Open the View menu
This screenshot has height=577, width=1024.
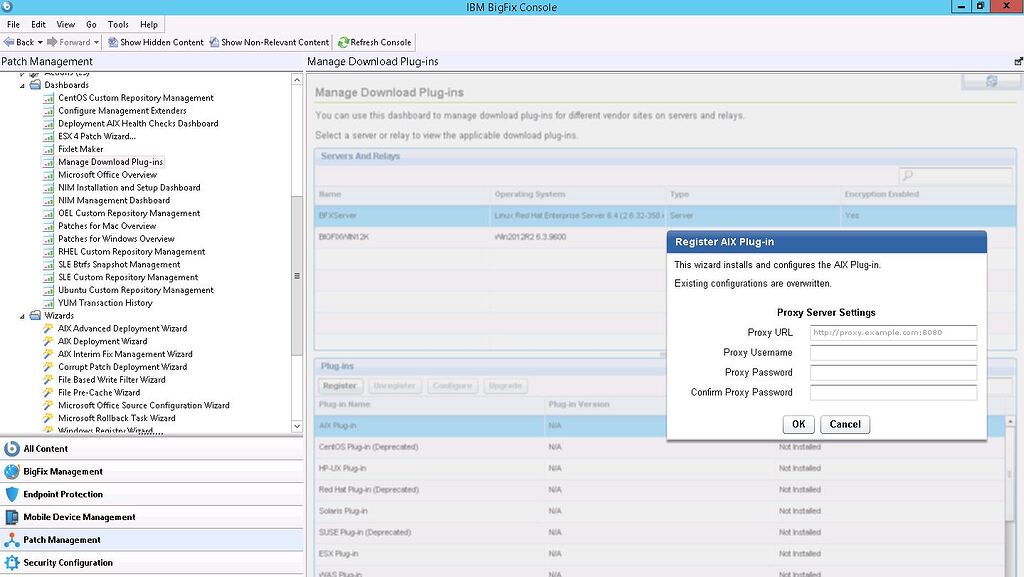pos(66,24)
